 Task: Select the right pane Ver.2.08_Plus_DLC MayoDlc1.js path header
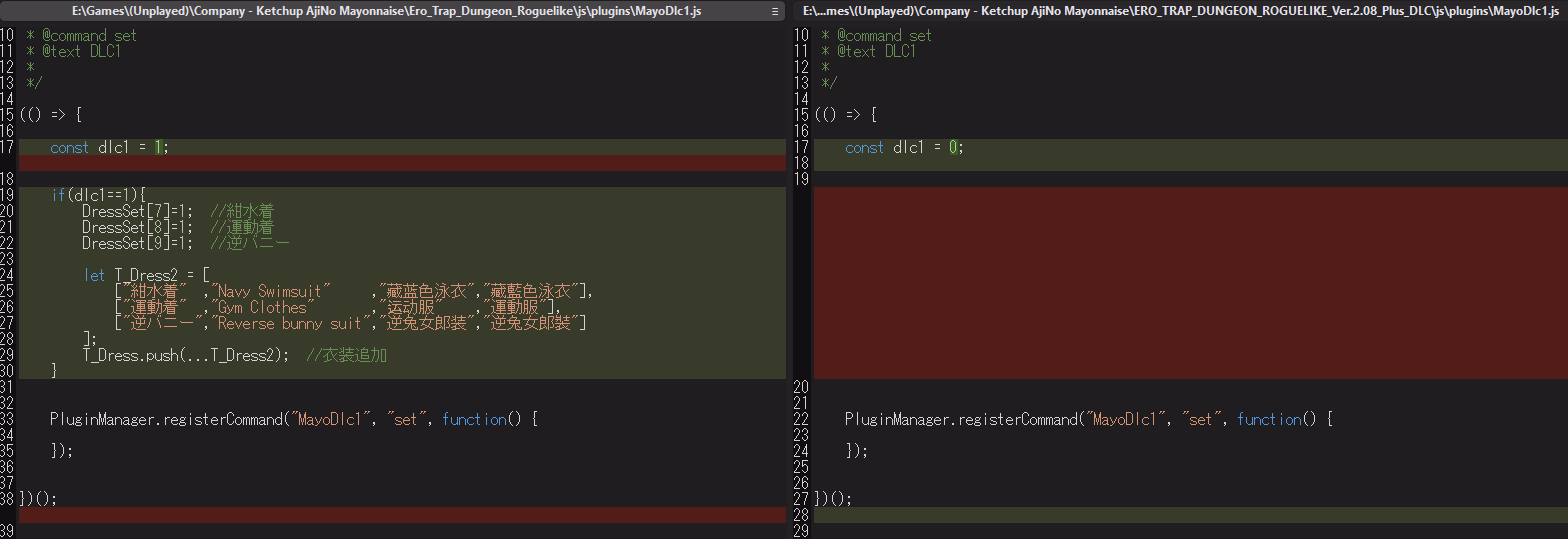[1181, 11]
